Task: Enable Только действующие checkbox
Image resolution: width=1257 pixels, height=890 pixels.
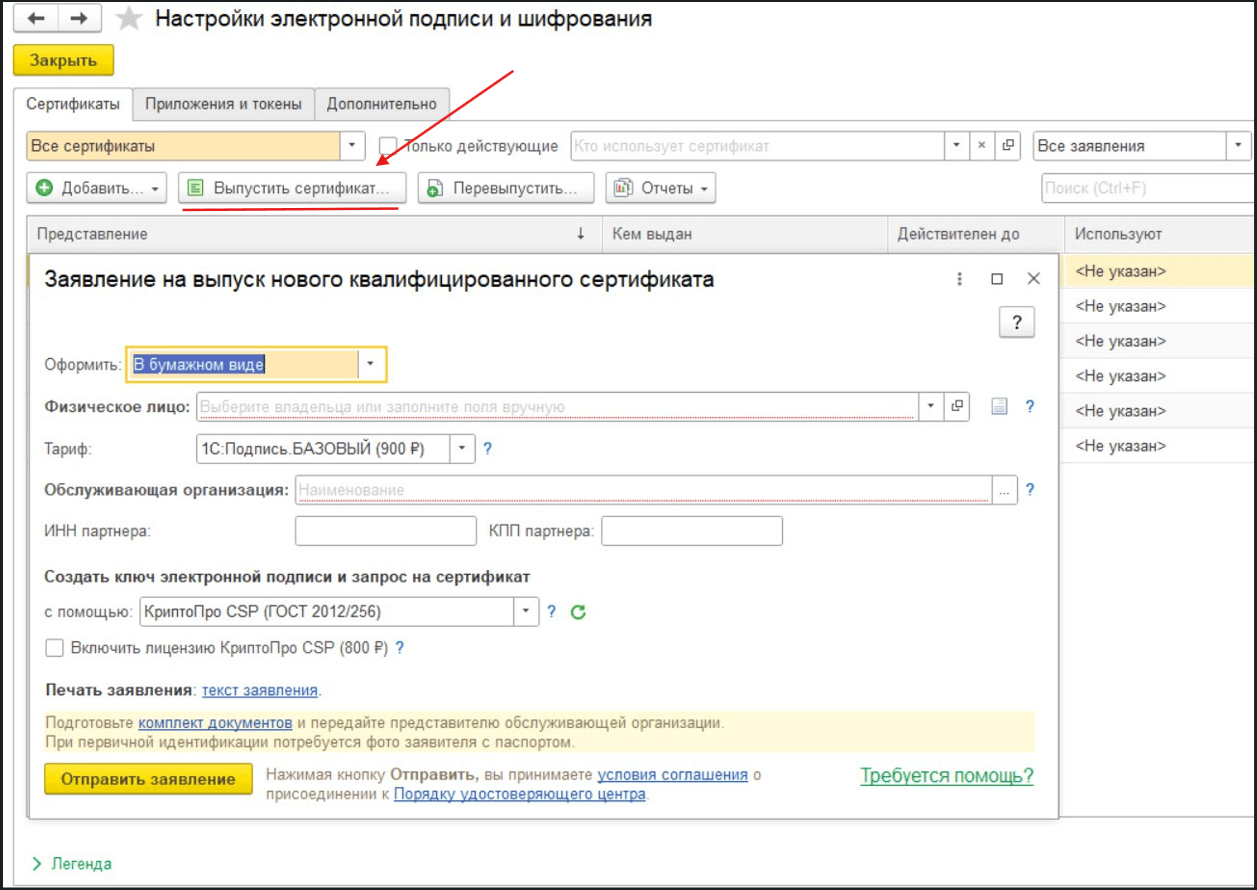Action: coord(389,146)
